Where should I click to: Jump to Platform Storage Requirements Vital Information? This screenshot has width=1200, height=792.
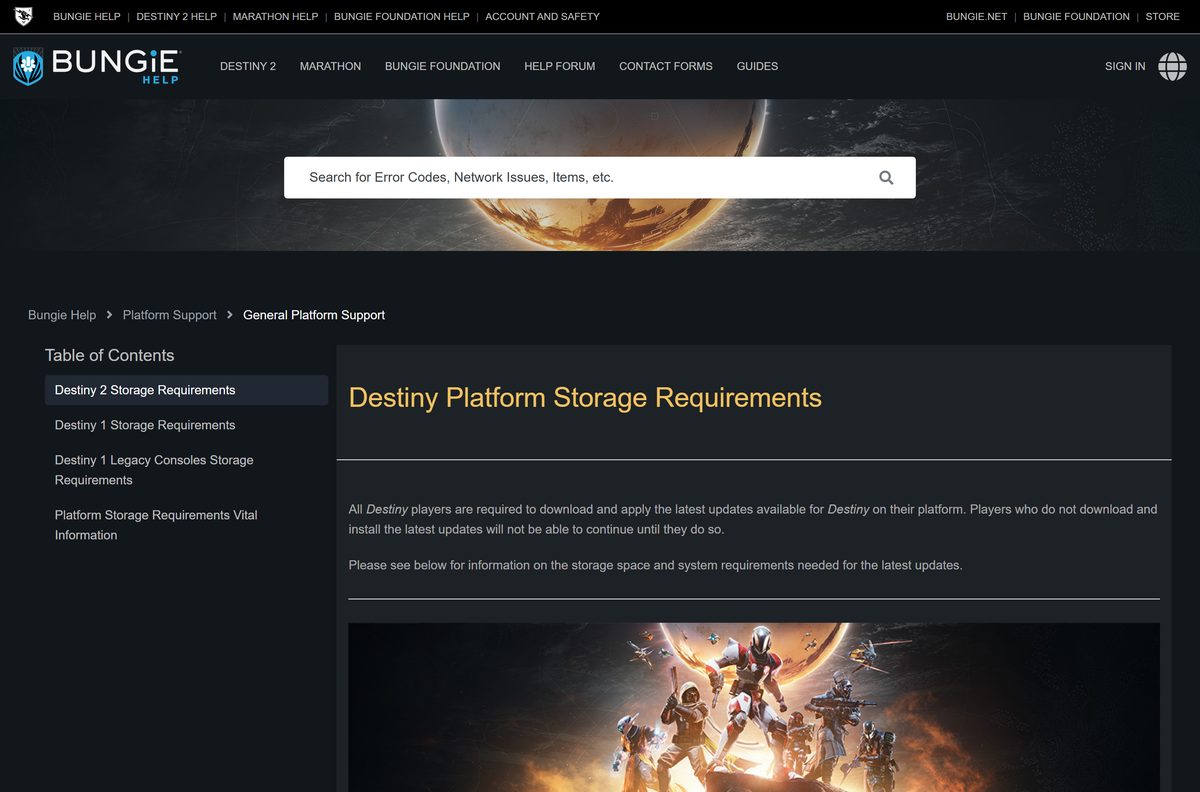tap(156, 525)
